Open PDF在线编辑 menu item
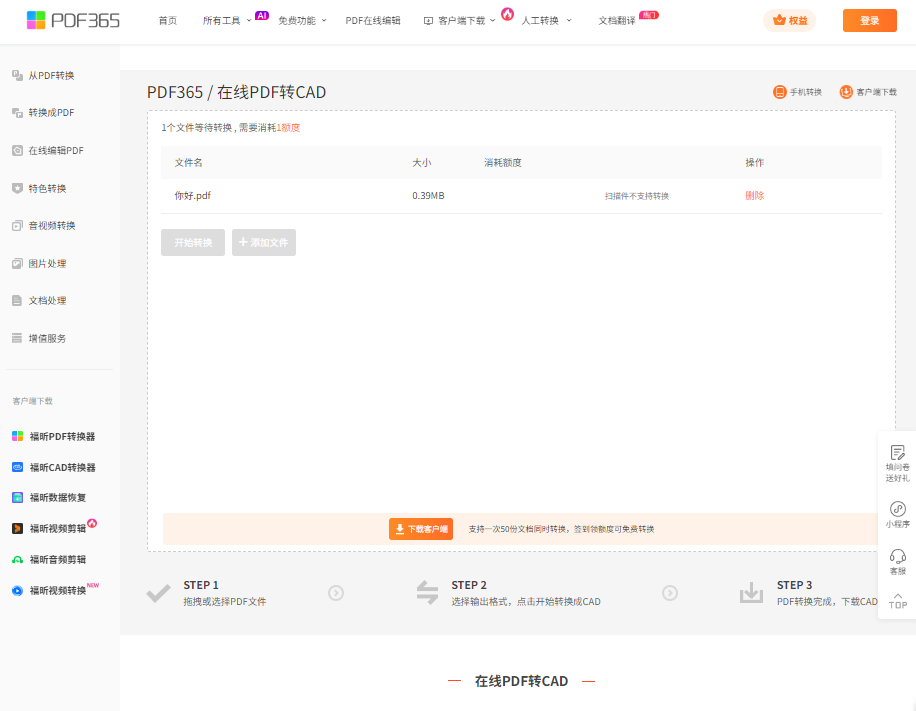Image resolution: width=916 pixels, height=711 pixels. click(373, 21)
